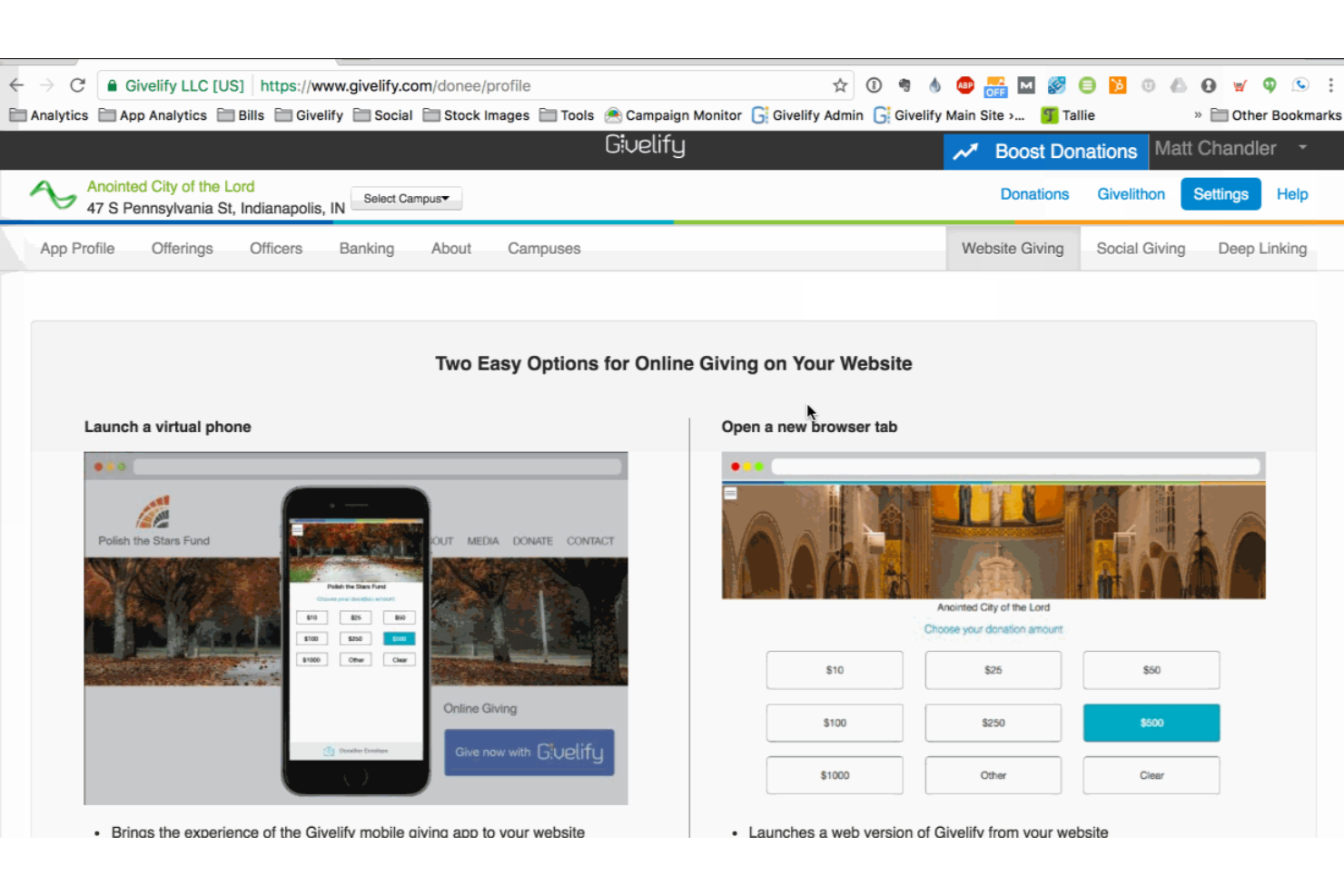Image resolution: width=1344 pixels, height=896 pixels.
Task: Open the Banking settings tab
Action: coord(366,248)
